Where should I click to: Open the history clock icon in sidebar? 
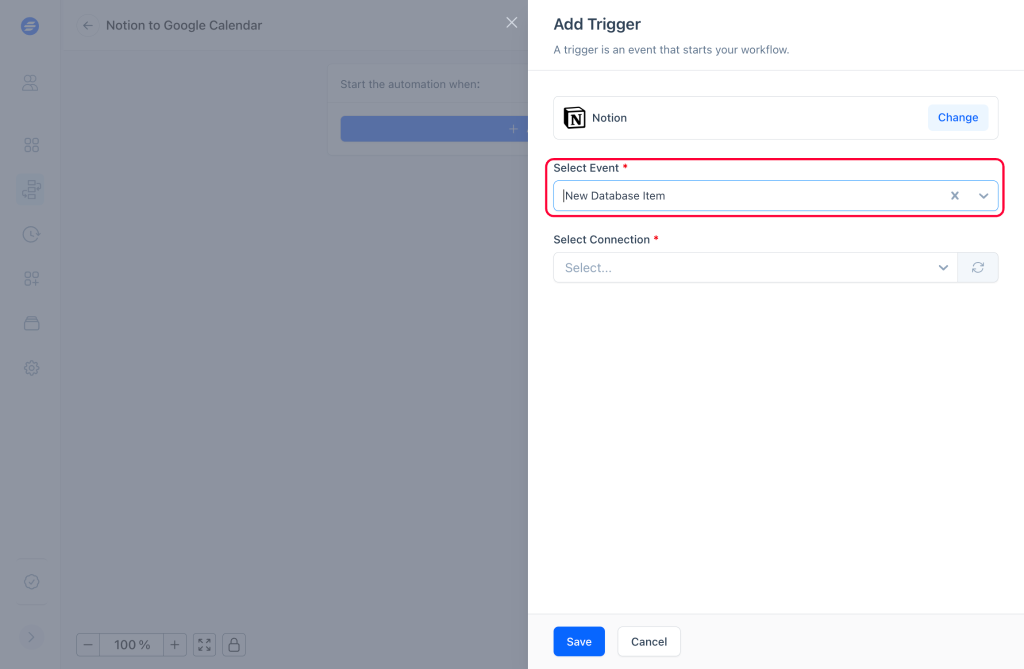pyautogui.click(x=31, y=234)
